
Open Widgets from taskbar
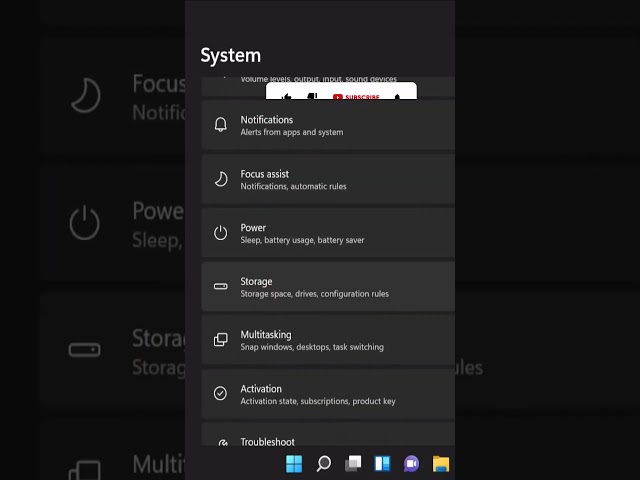pyautogui.click(x=382, y=464)
